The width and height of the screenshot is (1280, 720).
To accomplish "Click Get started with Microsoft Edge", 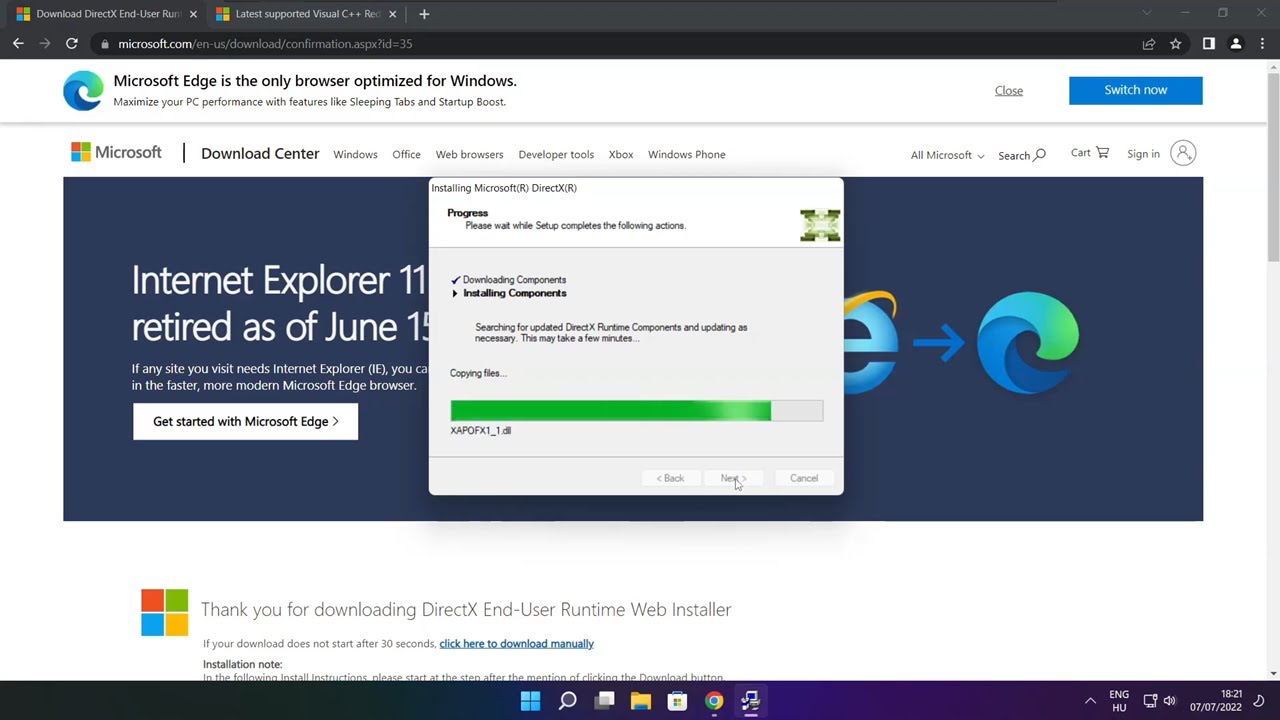I will pos(246,421).
